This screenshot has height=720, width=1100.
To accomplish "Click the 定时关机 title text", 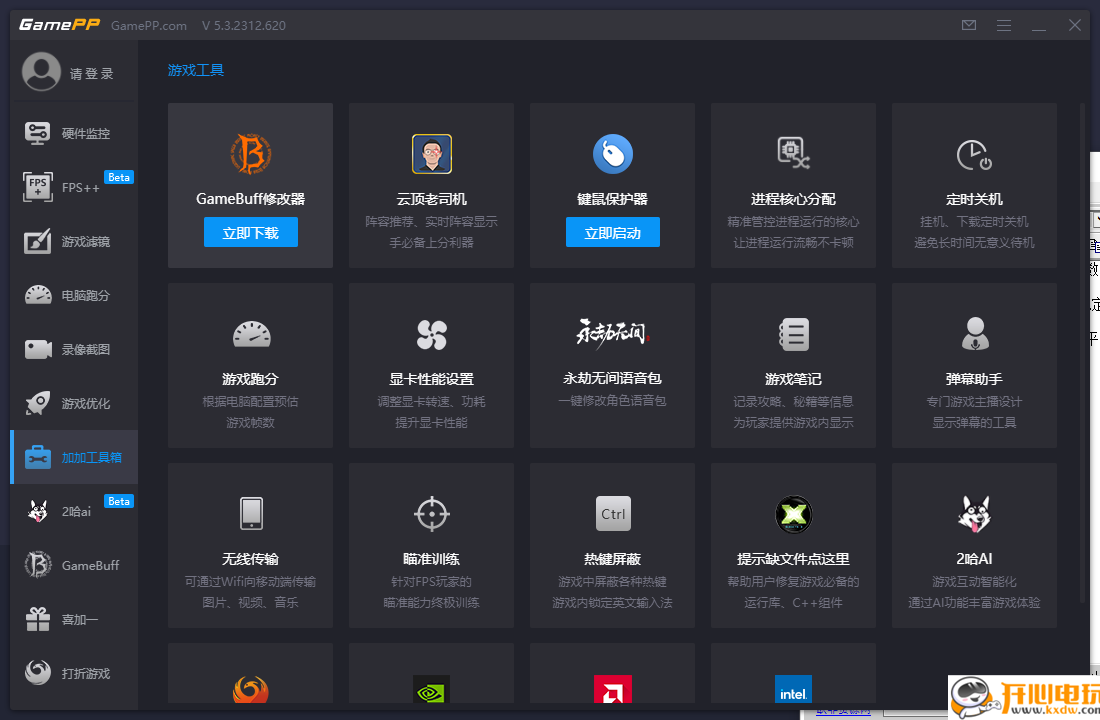I will (x=974, y=199).
